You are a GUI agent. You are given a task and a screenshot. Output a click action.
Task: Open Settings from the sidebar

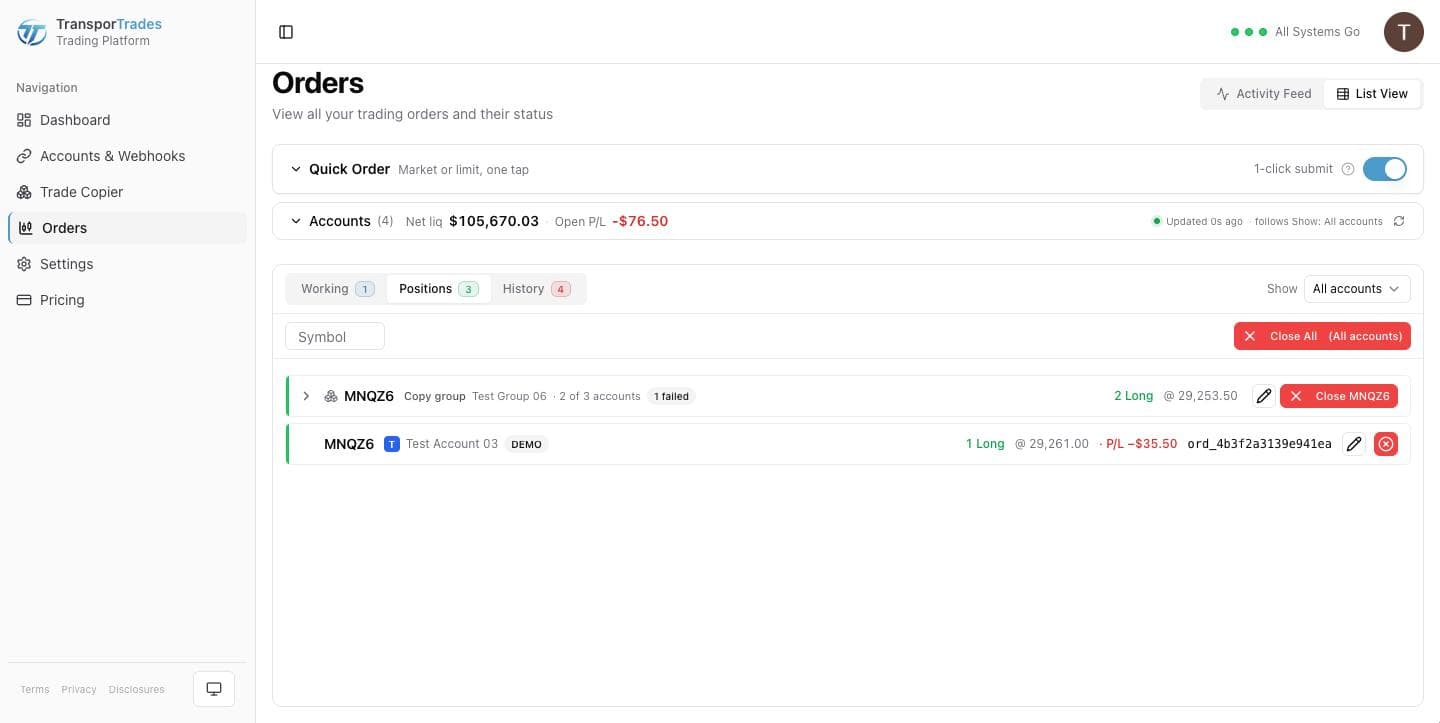tap(127, 264)
